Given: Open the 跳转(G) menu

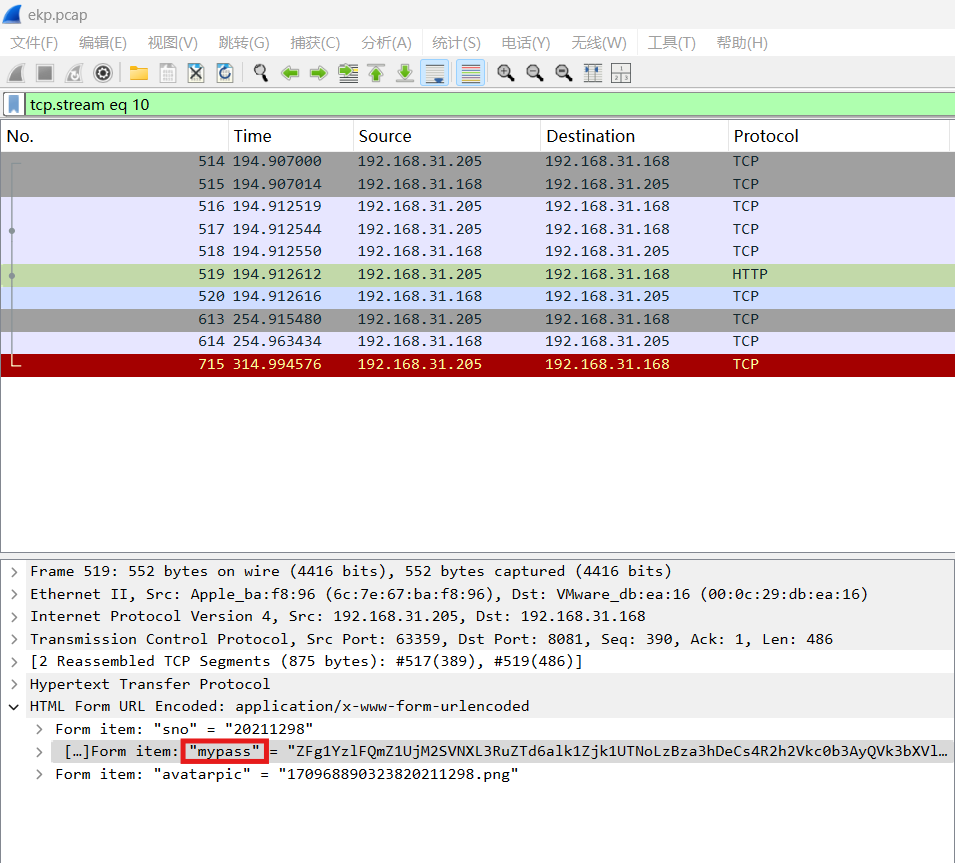Looking at the screenshot, I should coord(244,43).
